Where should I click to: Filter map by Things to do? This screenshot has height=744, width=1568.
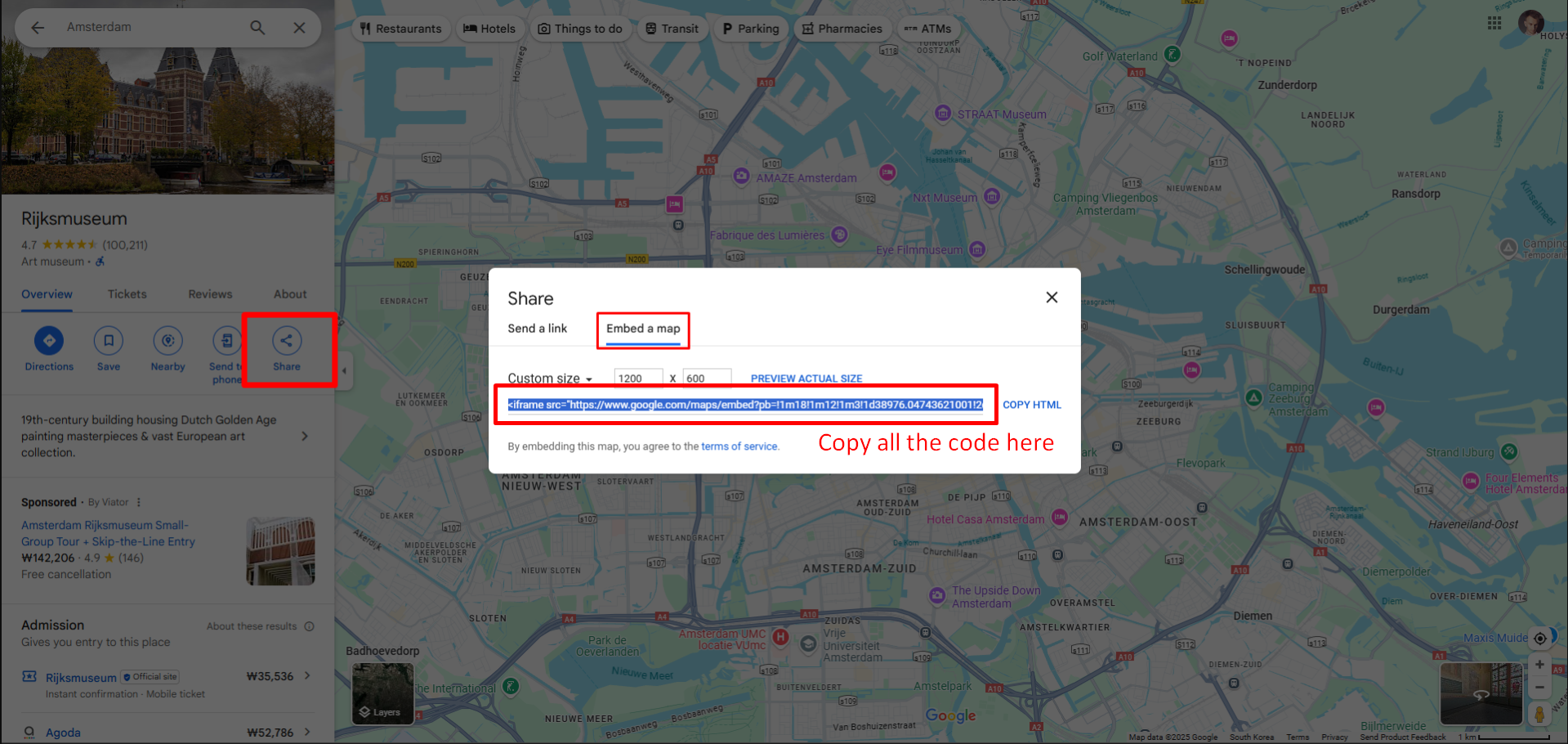pyautogui.click(x=580, y=29)
